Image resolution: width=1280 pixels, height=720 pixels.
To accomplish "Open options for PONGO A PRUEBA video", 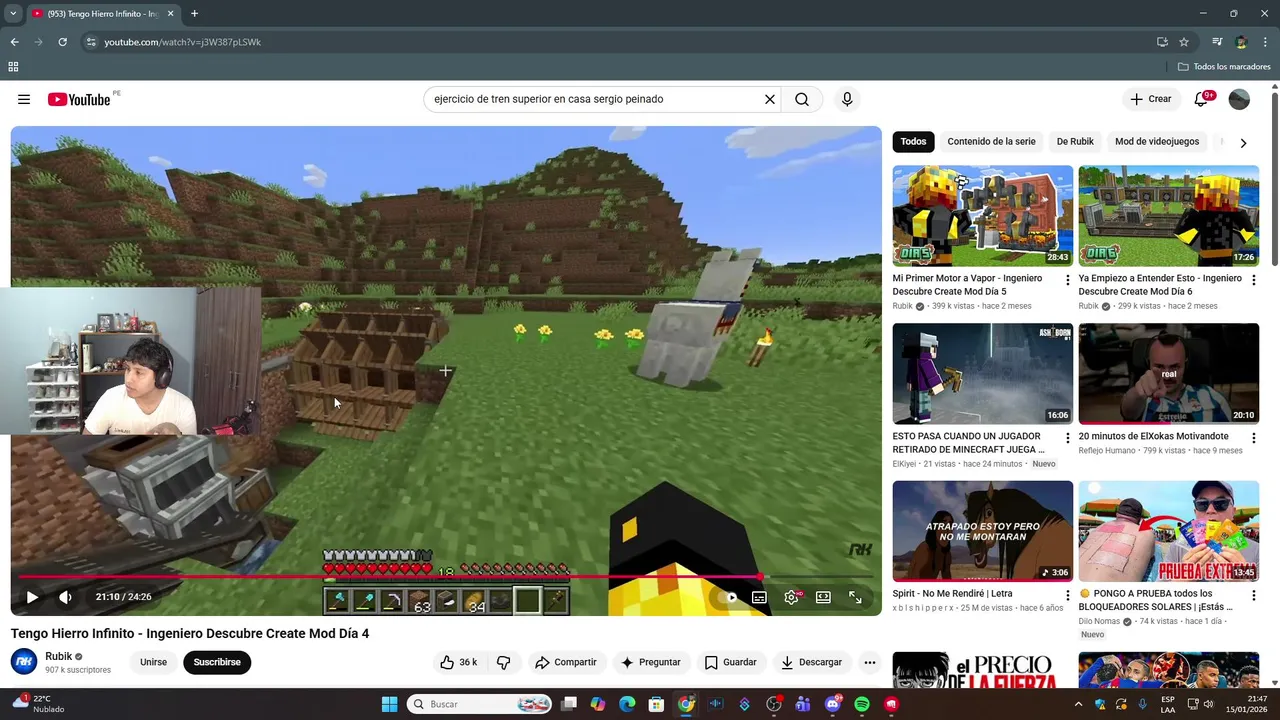I will (x=1253, y=596).
